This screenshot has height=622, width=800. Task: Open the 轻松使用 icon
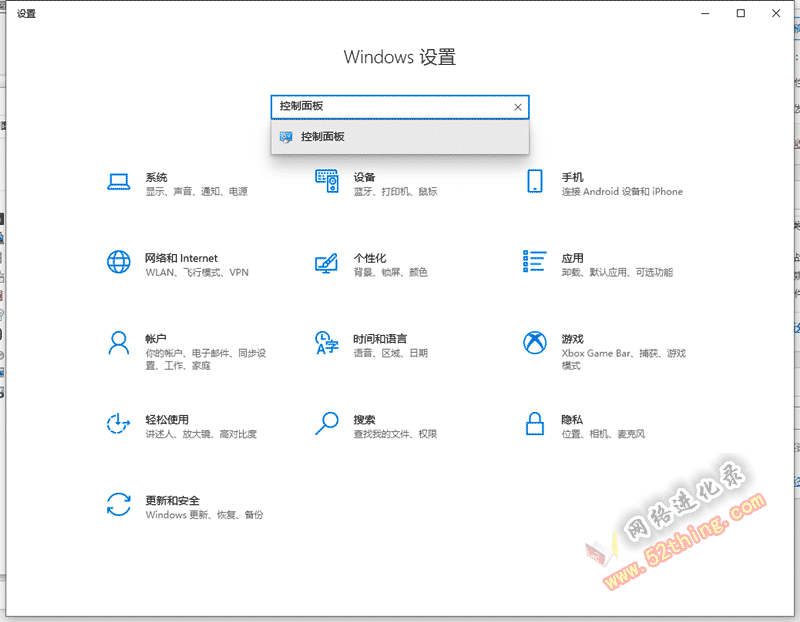[x=118, y=423]
